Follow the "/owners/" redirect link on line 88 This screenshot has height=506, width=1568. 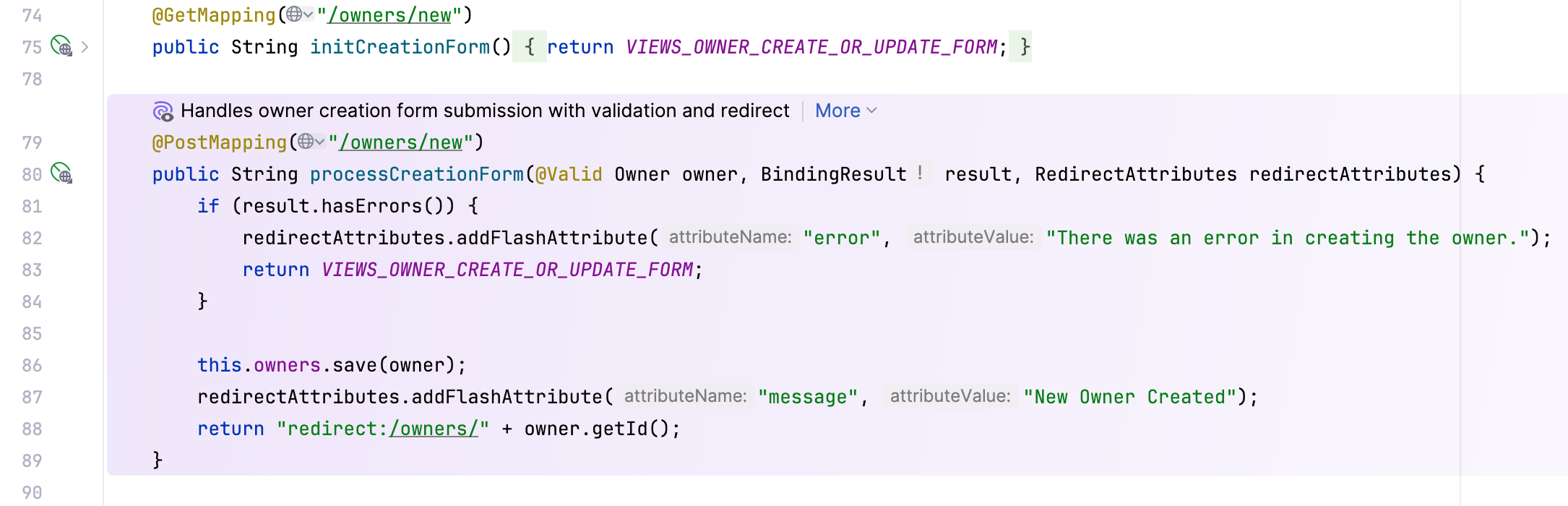(x=434, y=429)
